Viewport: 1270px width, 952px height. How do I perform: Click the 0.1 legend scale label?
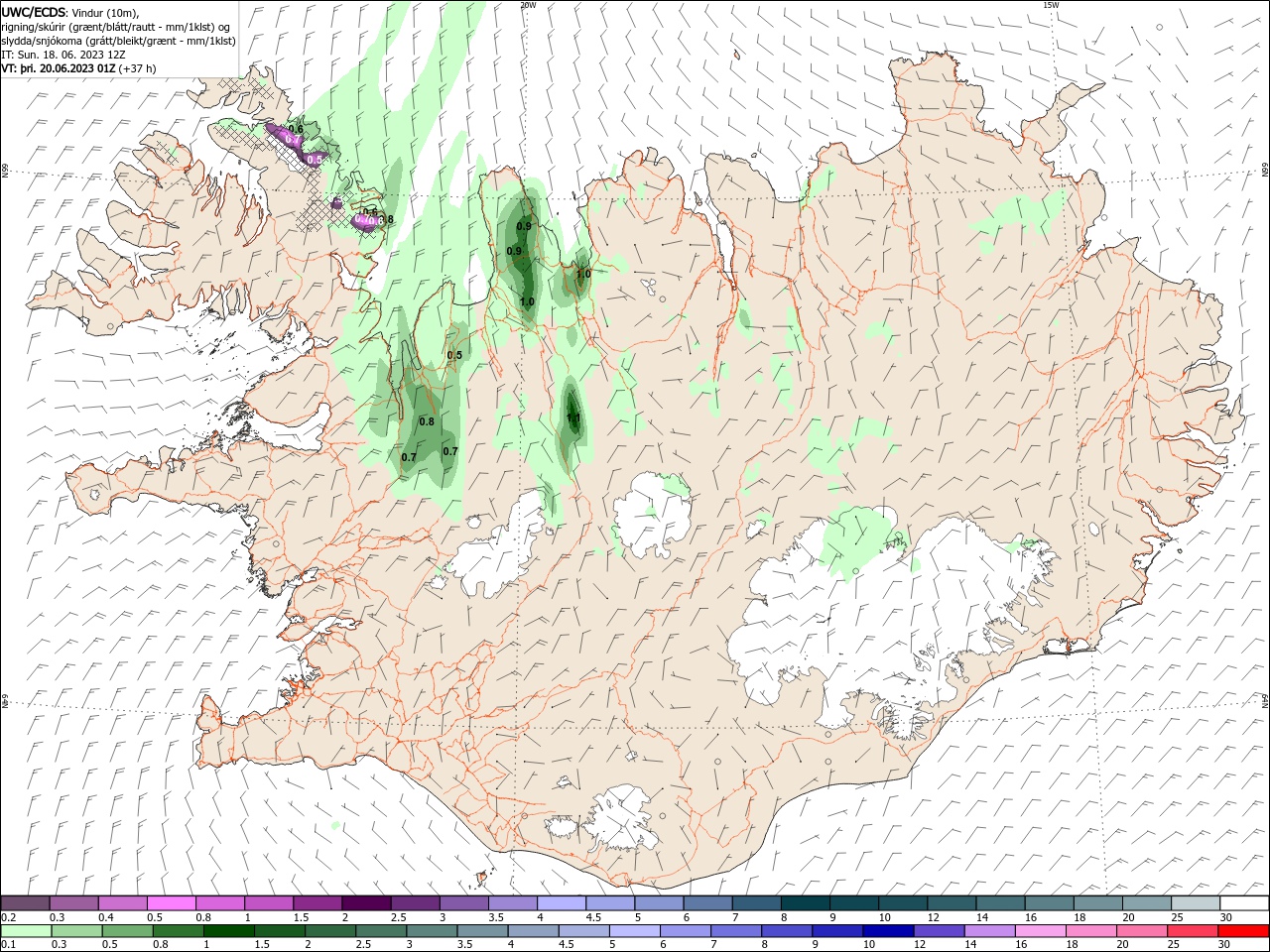(x=9, y=945)
